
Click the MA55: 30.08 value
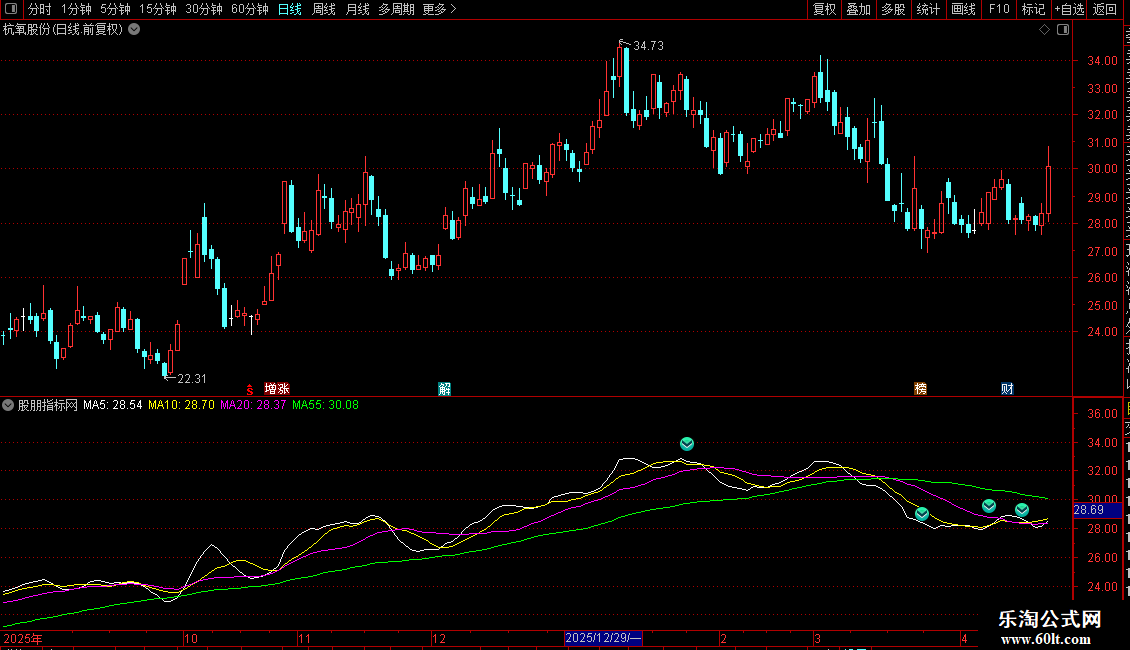[x=325, y=405]
